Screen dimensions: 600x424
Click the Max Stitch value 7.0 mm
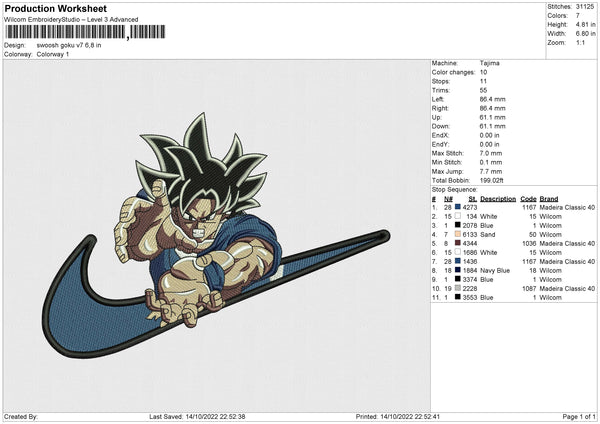point(491,153)
